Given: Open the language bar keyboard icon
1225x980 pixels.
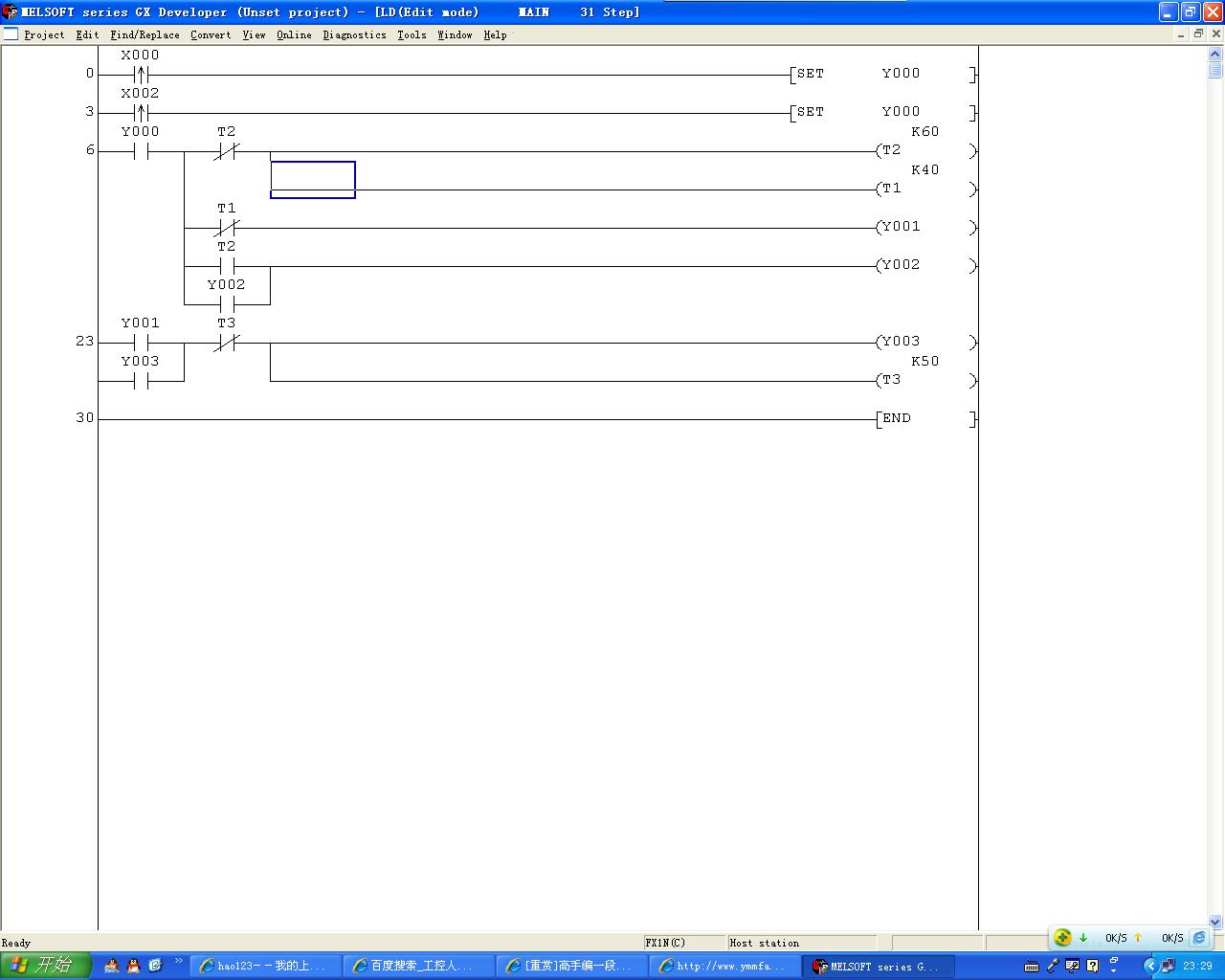Looking at the screenshot, I should coord(1032,966).
